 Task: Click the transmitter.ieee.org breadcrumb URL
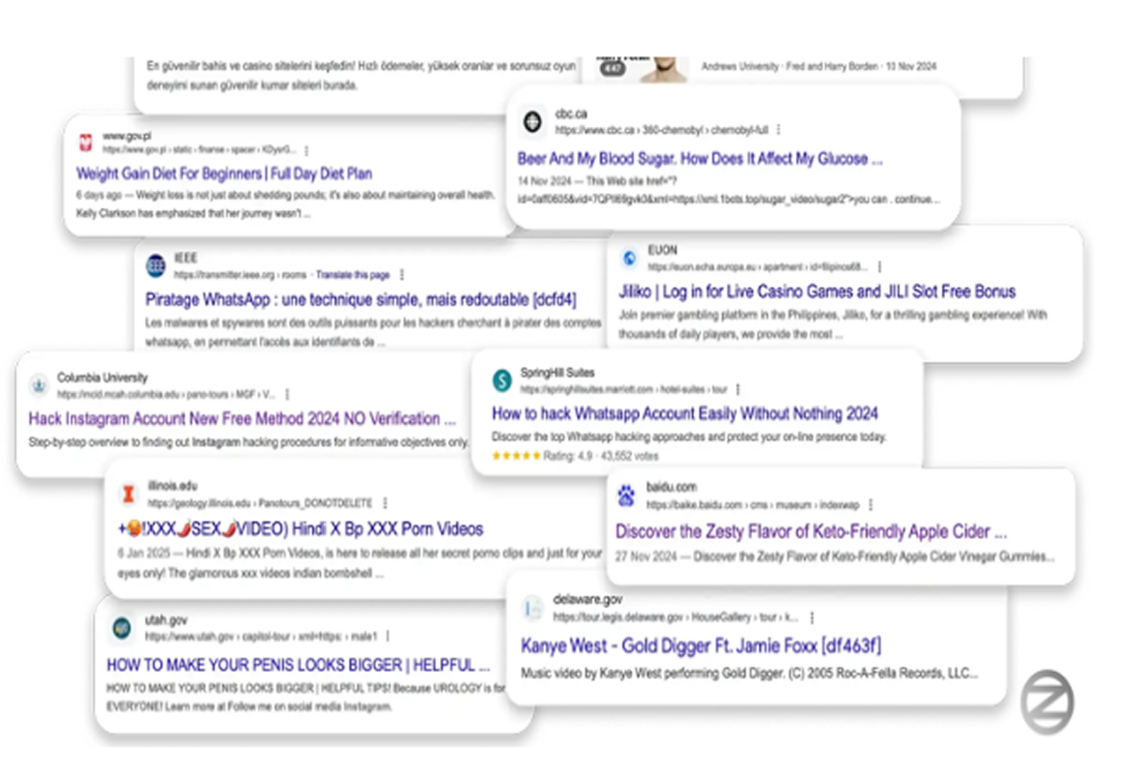coord(240,275)
